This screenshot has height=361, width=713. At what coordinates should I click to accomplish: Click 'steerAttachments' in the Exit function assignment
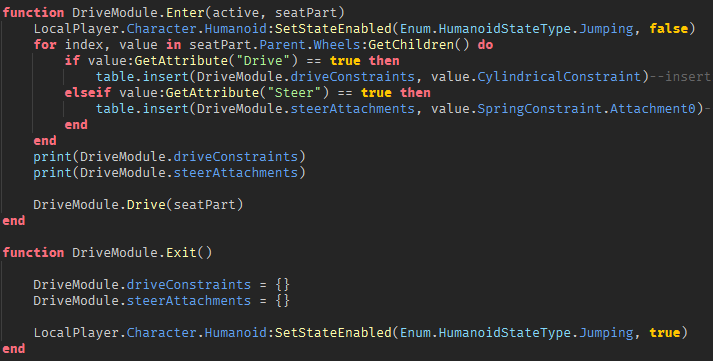[x=189, y=301]
